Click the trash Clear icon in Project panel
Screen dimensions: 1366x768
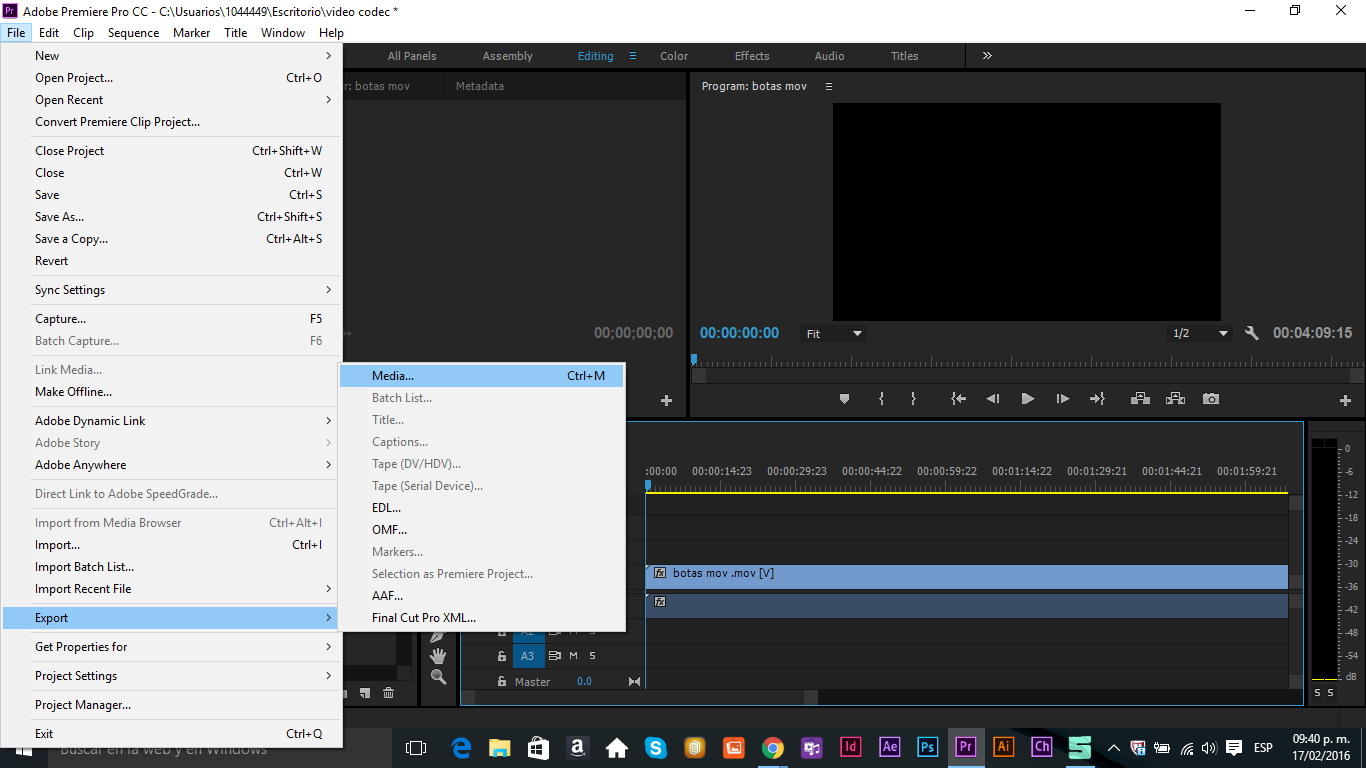coord(388,693)
